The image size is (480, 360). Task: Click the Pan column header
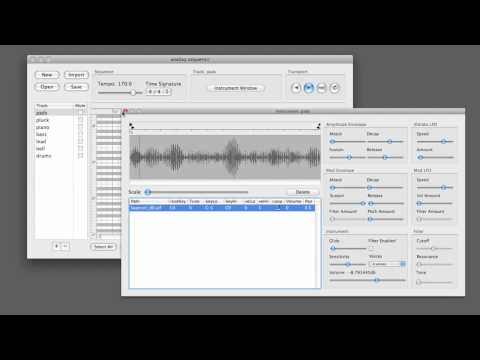309,201
